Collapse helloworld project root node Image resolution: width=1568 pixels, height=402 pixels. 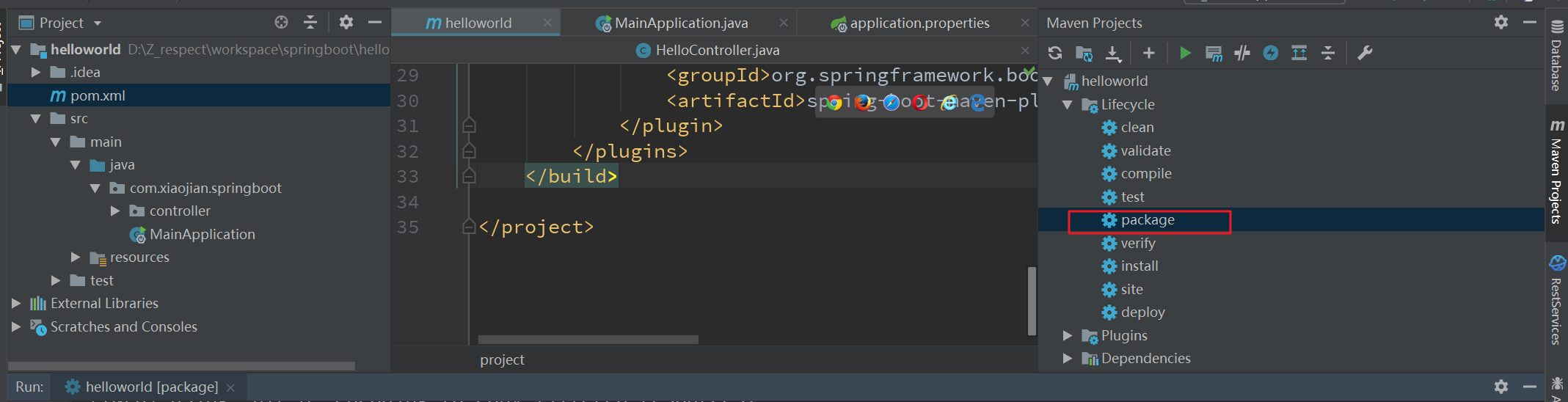coord(16,49)
